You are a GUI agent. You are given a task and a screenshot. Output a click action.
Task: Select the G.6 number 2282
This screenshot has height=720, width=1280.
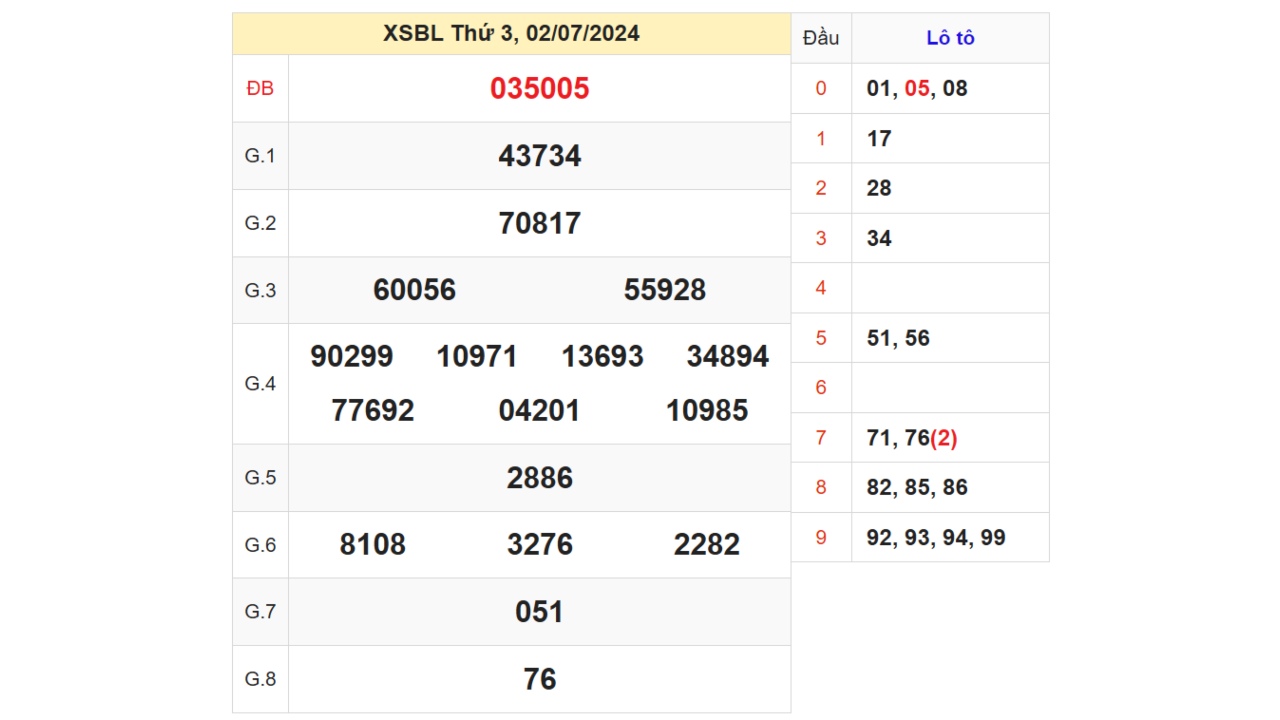[x=707, y=545]
